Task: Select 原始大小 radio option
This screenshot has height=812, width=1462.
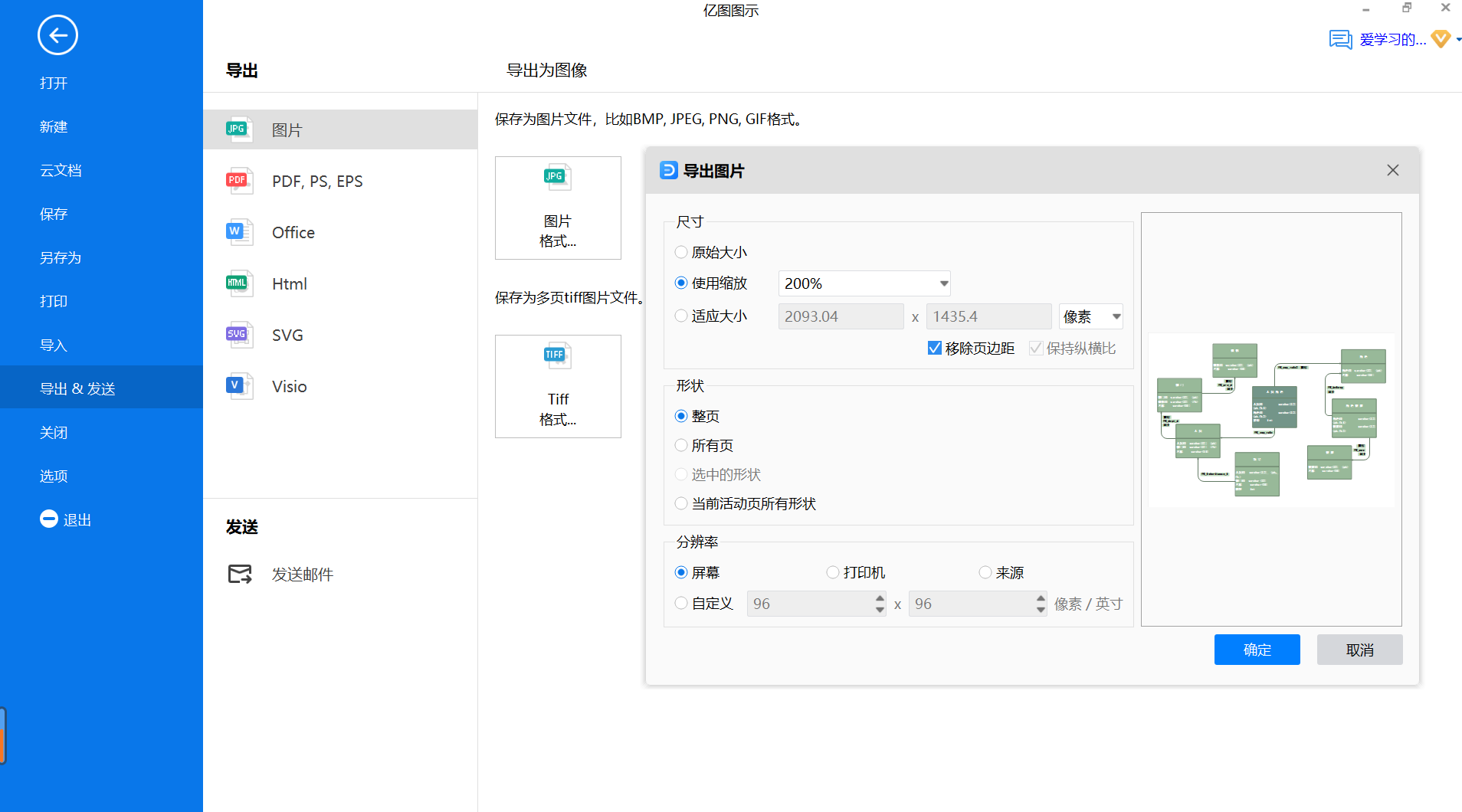Action: coord(680,252)
